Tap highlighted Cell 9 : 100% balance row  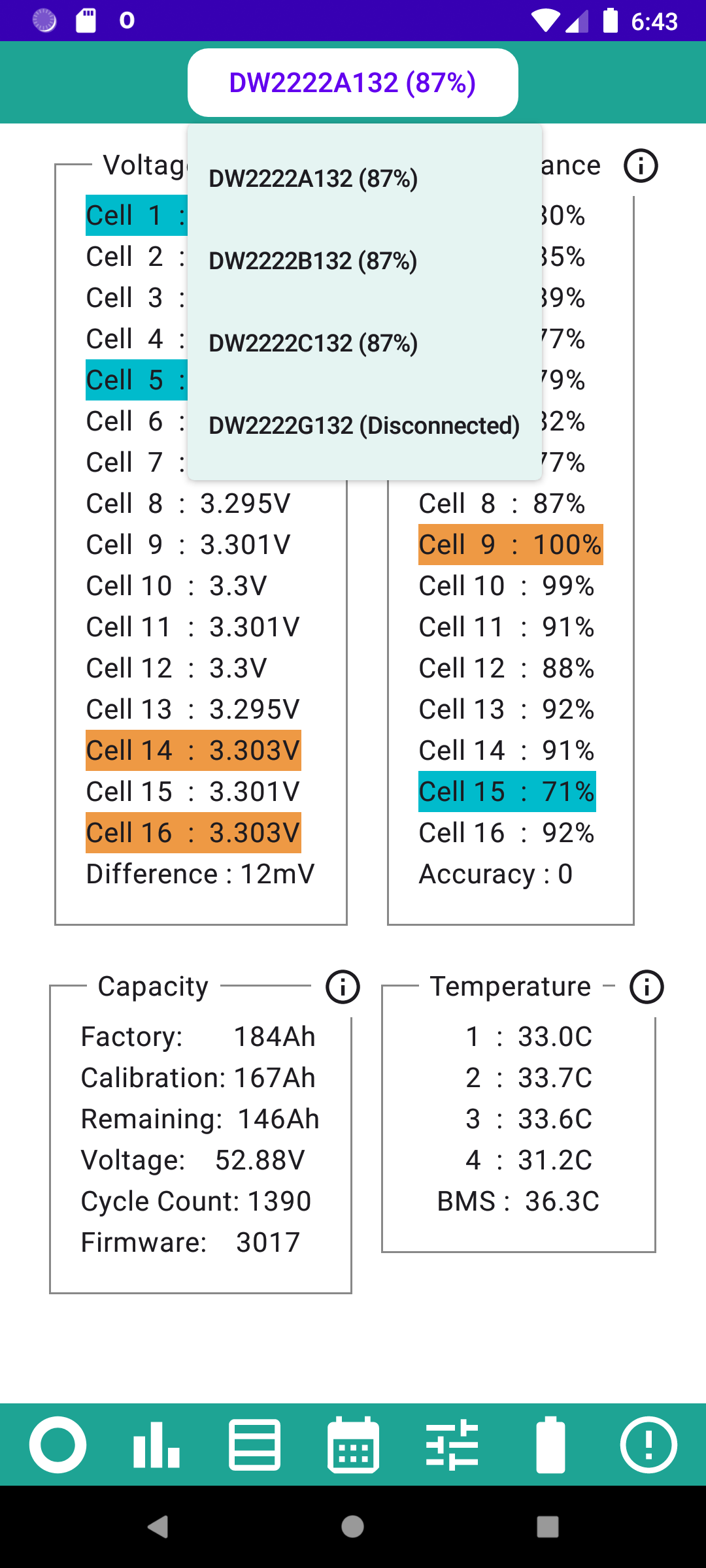point(511,544)
